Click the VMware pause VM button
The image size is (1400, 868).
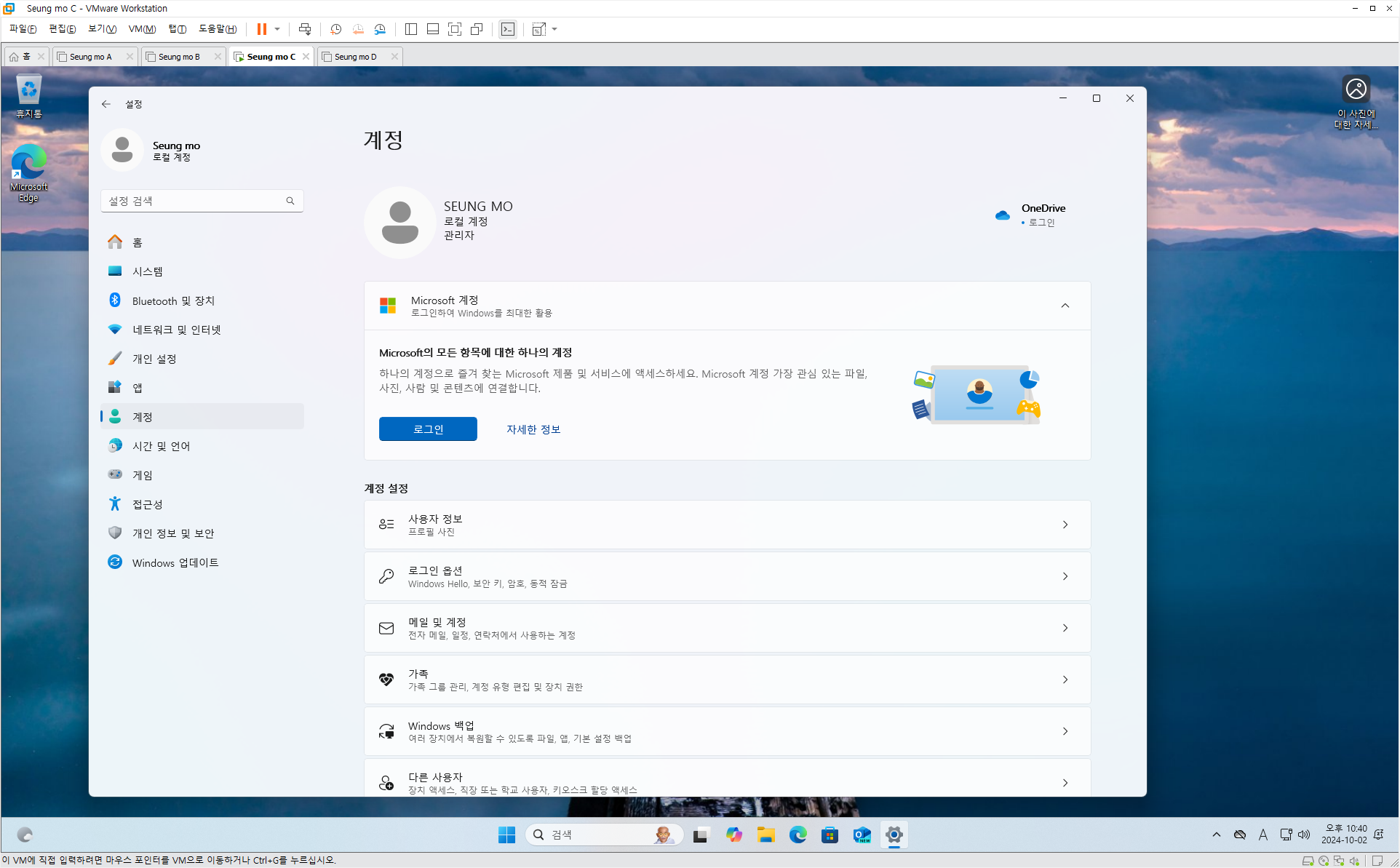261,29
